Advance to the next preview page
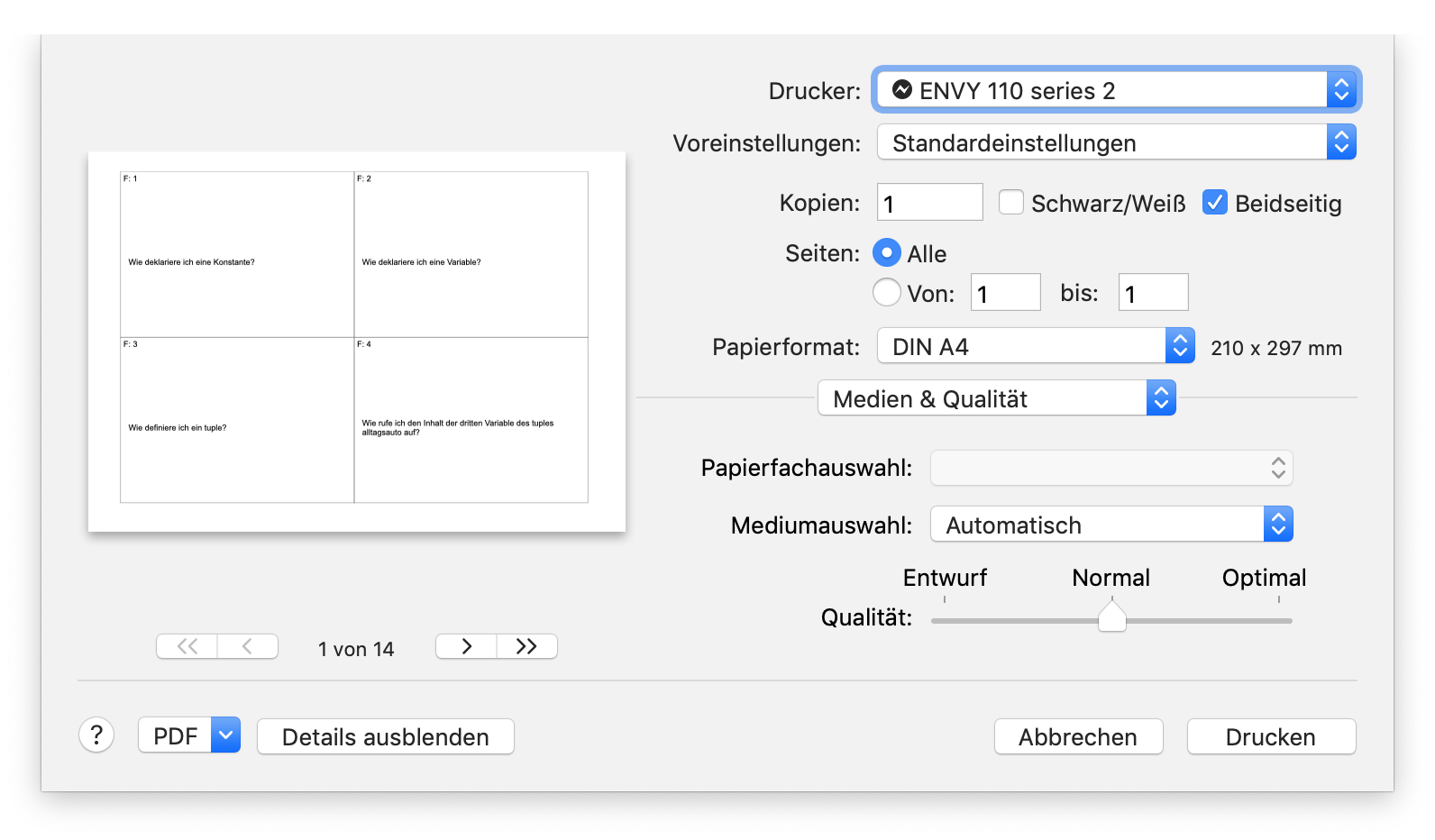1435x840 pixels. [x=466, y=646]
